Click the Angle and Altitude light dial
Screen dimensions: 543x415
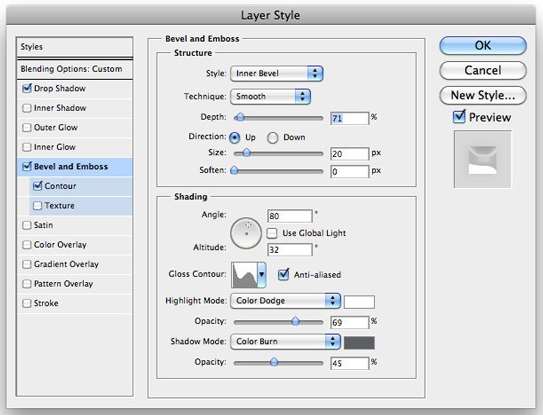click(x=246, y=233)
